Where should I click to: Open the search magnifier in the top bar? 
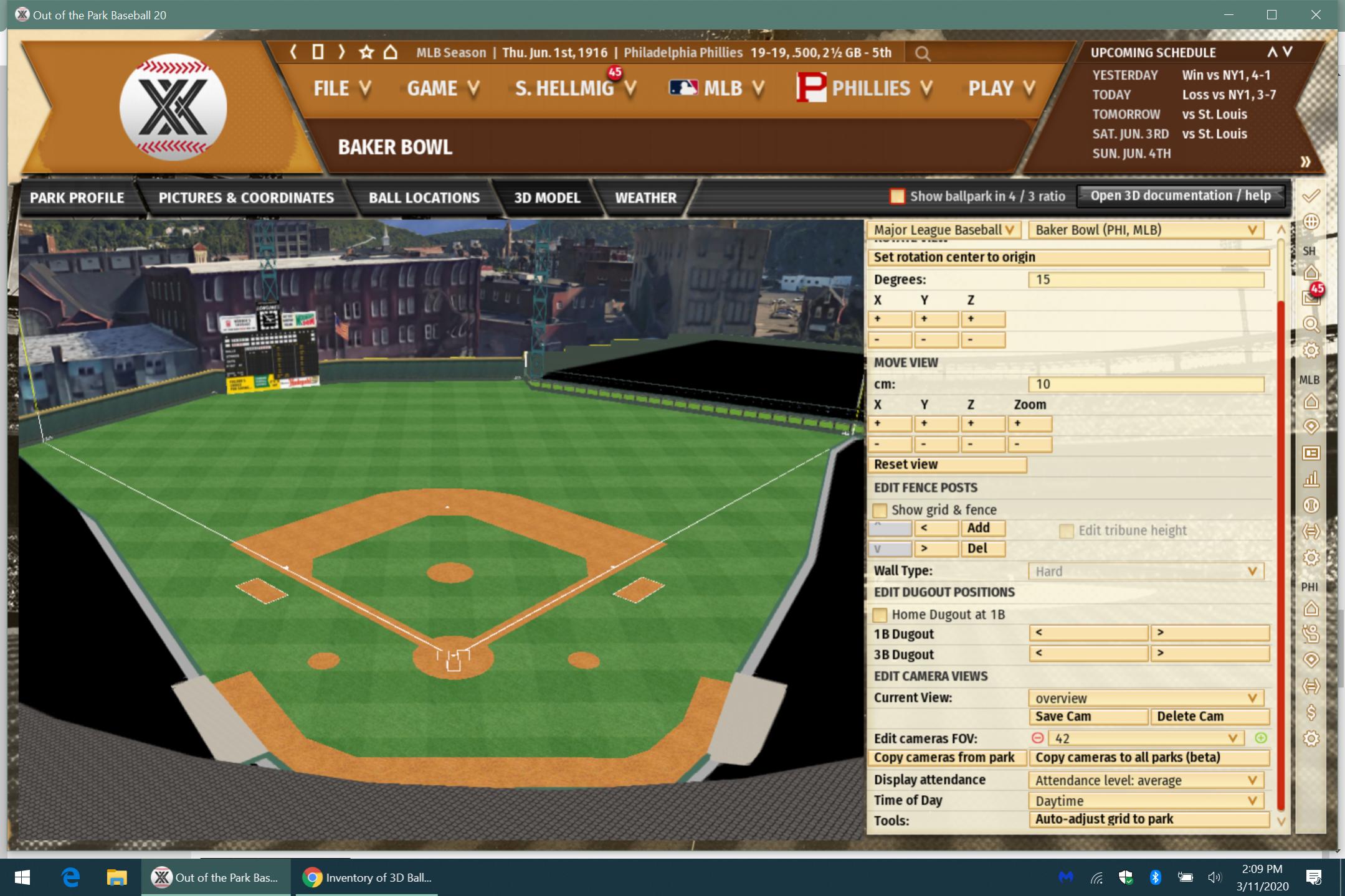click(923, 54)
